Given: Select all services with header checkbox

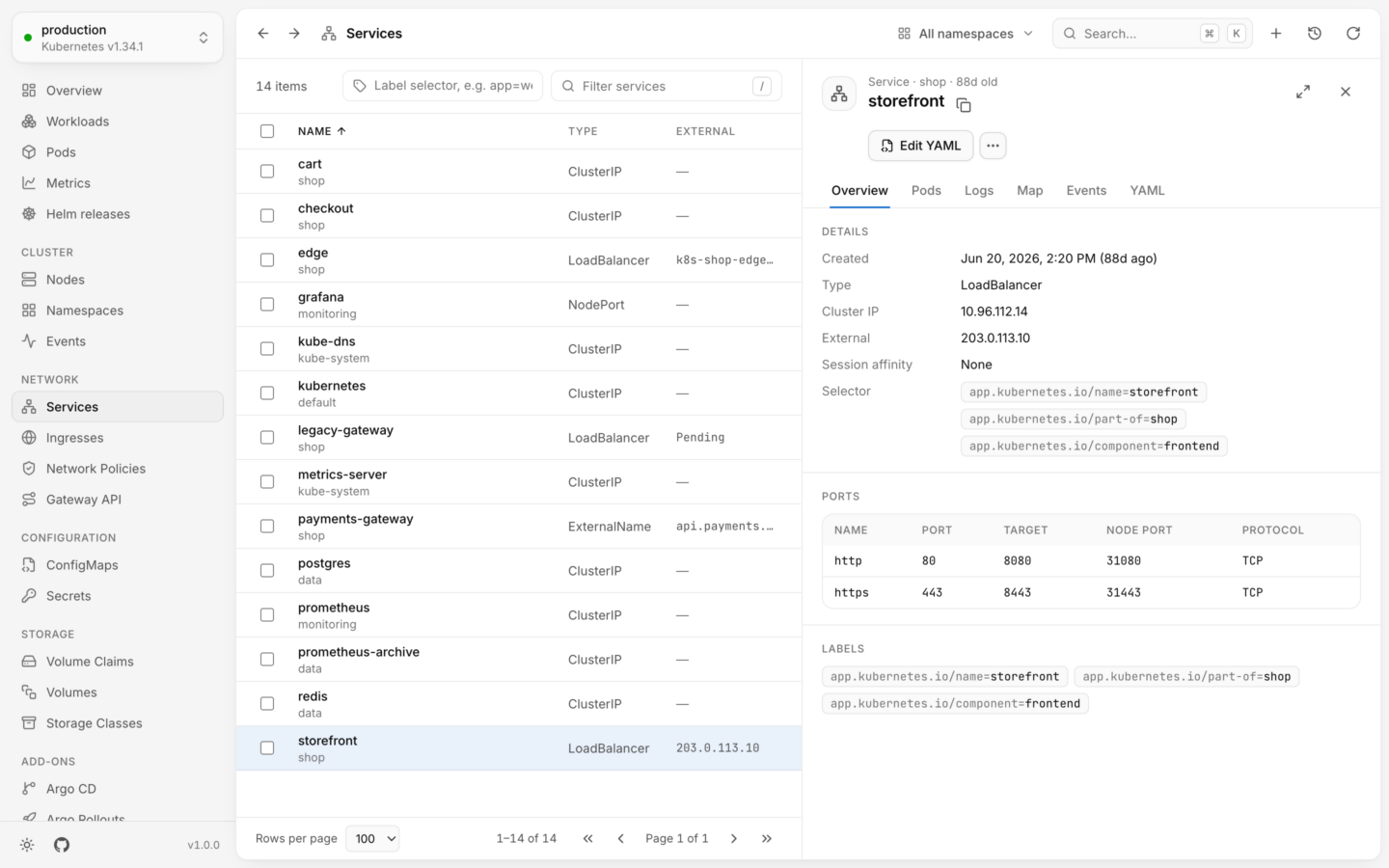Looking at the screenshot, I should click(267, 131).
